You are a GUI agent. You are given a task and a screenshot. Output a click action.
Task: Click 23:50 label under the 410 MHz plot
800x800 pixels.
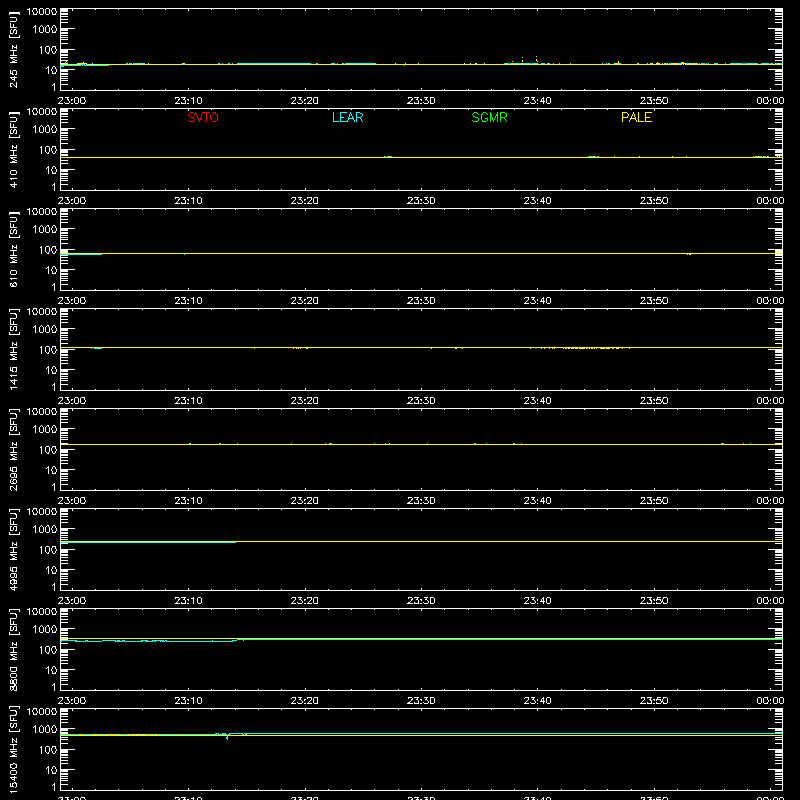pyautogui.click(x=654, y=201)
